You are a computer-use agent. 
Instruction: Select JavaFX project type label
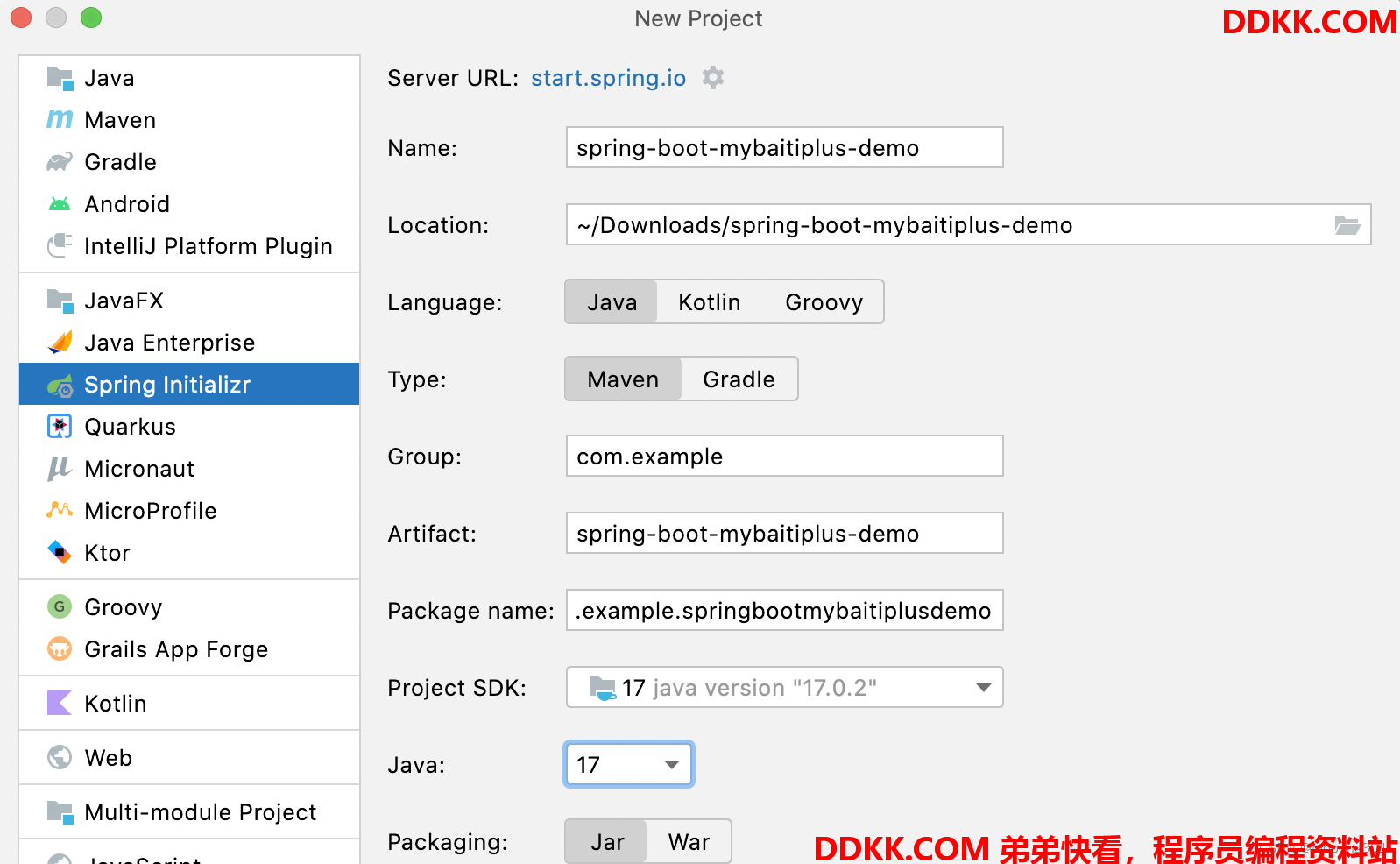coord(124,301)
